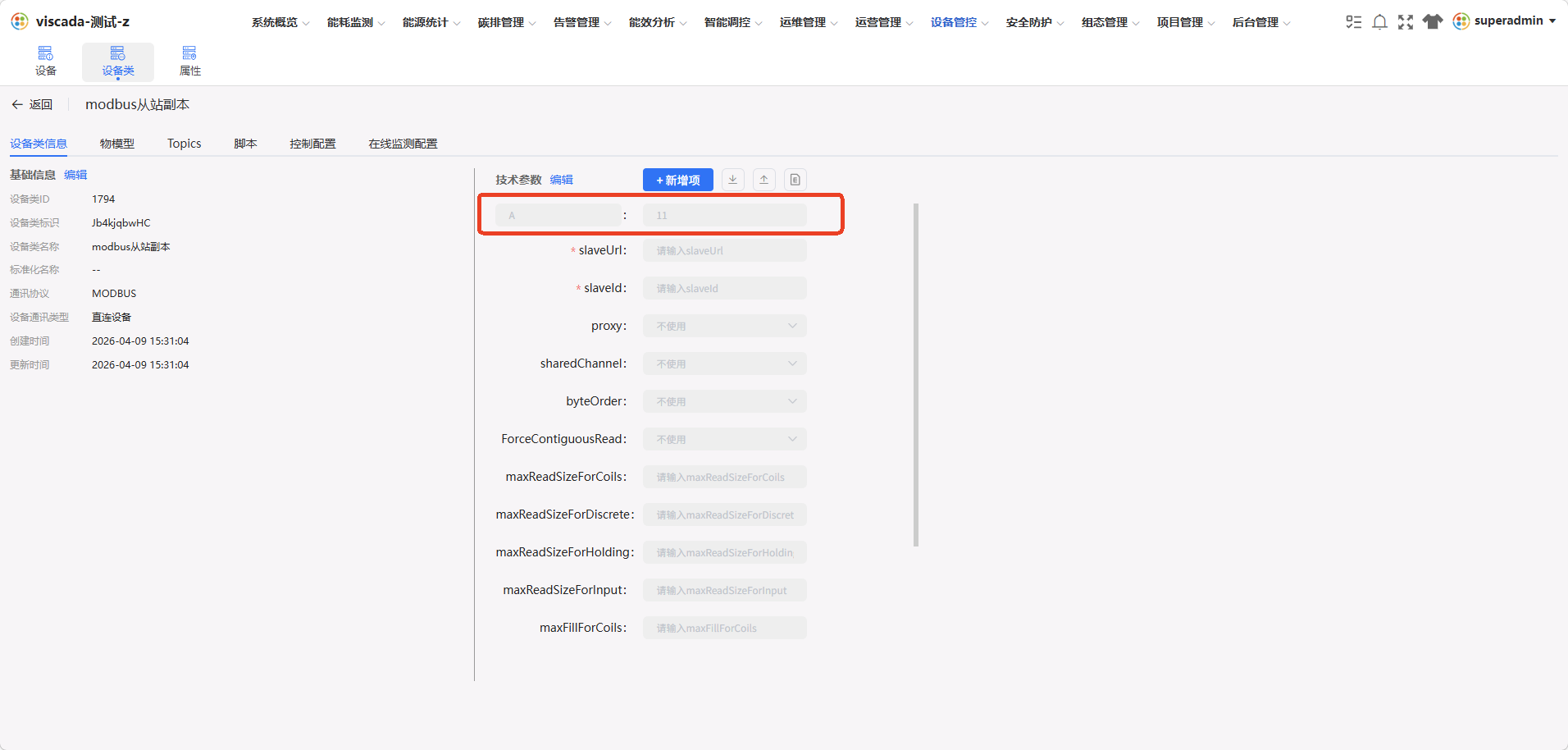Click the maxReadSizeForHolding input field
Image resolution: width=1568 pixels, height=750 pixels.
[725, 552]
